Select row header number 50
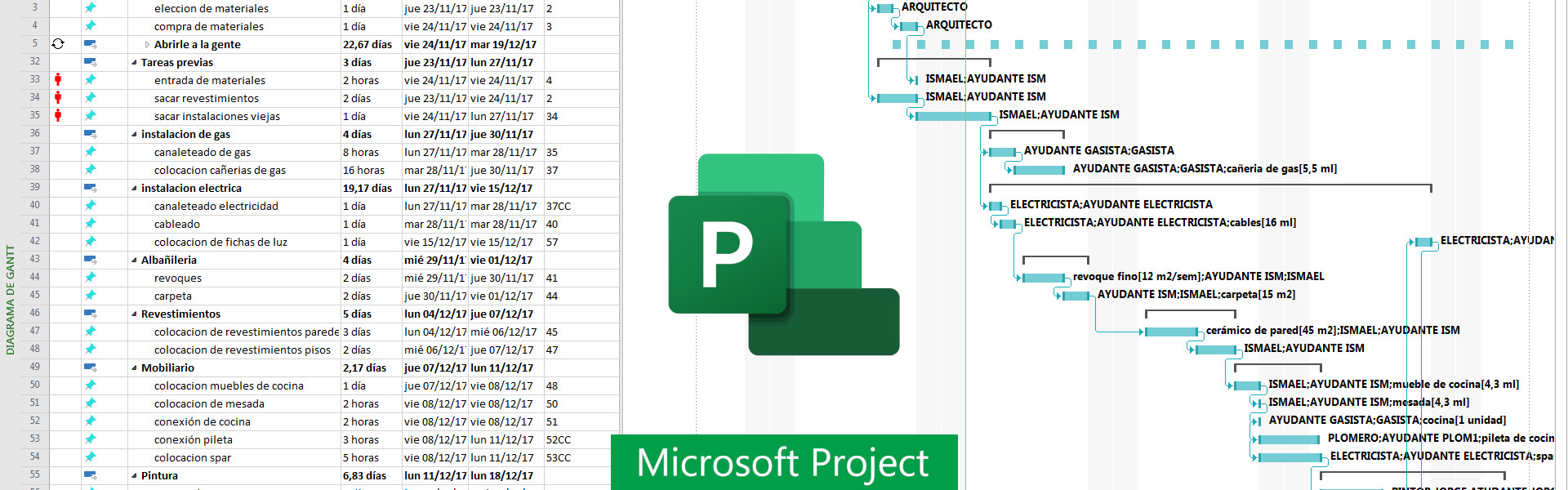Image resolution: width=1568 pixels, height=490 pixels. click(x=35, y=385)
